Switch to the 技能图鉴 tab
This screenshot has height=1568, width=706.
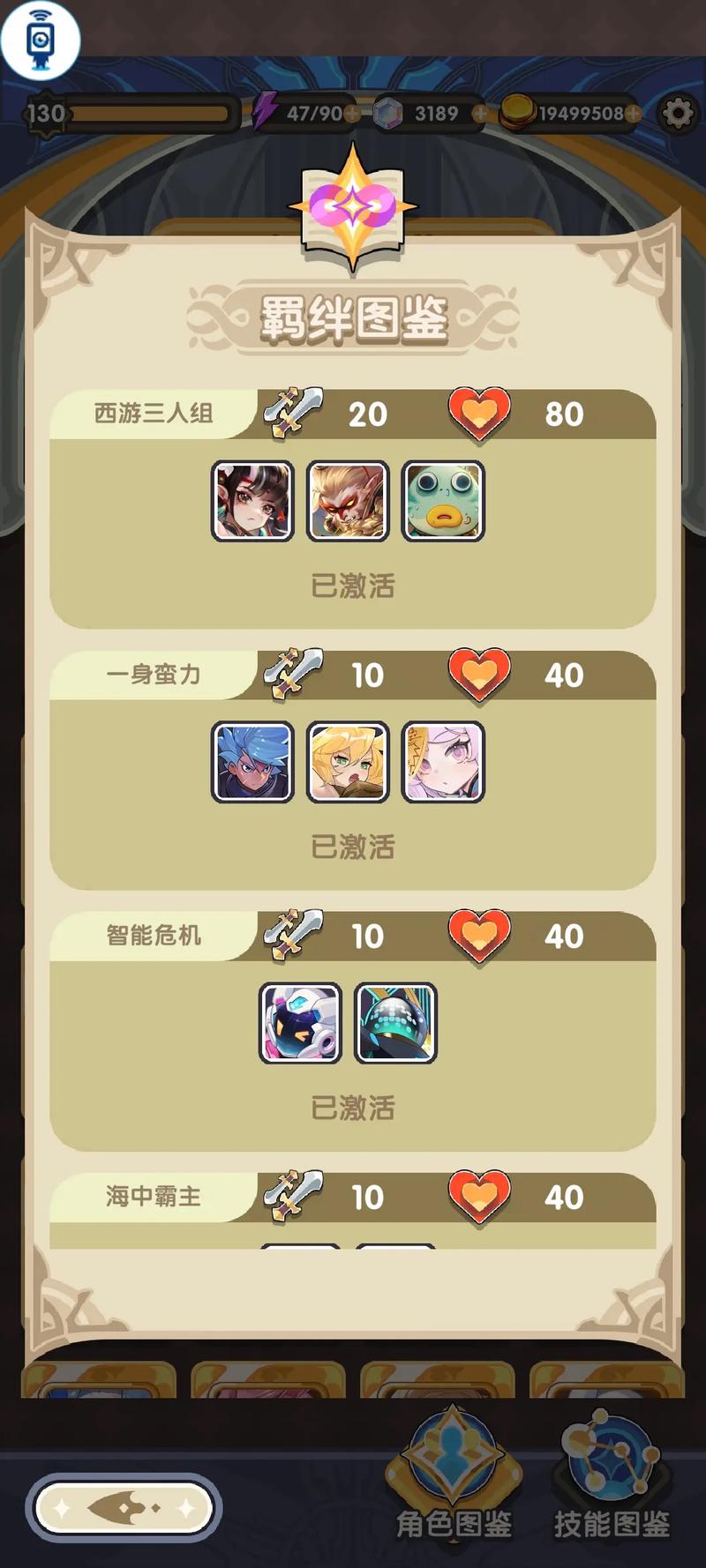(x=612, y=1474)
